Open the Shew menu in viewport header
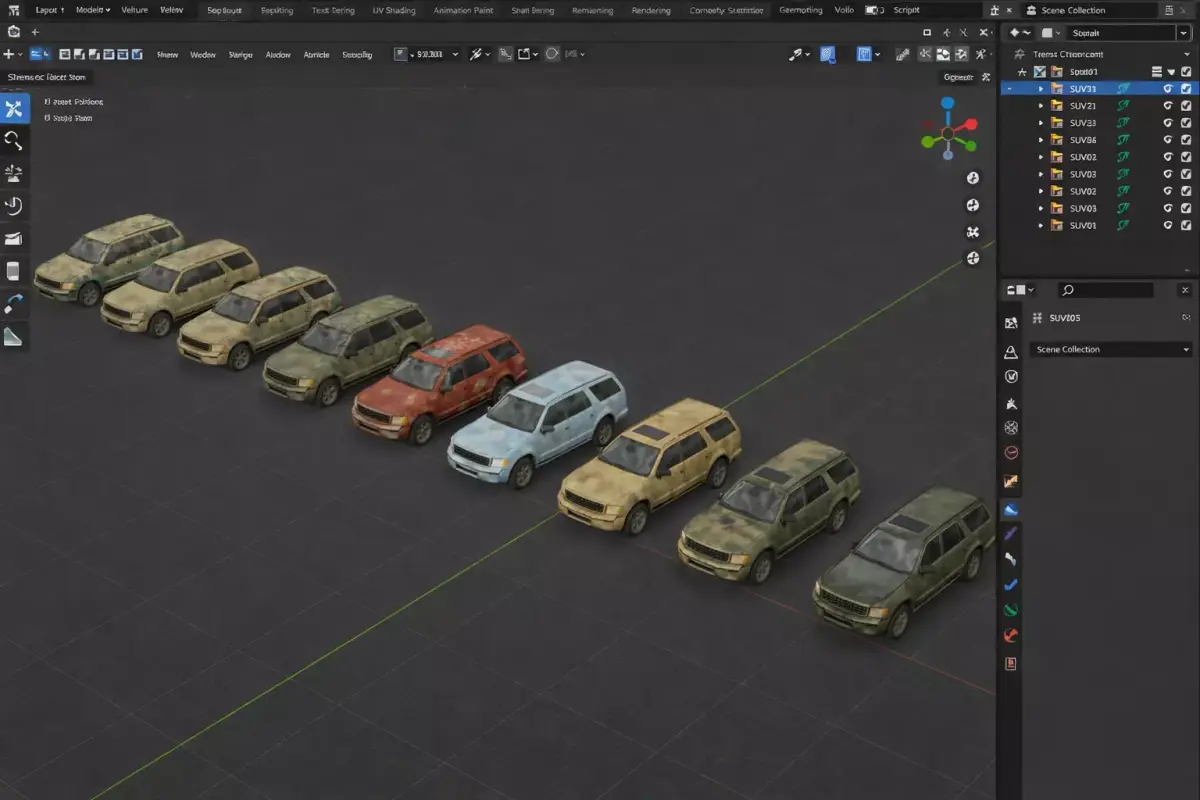This screenshot has height=800, width=1200. (167, 55)
